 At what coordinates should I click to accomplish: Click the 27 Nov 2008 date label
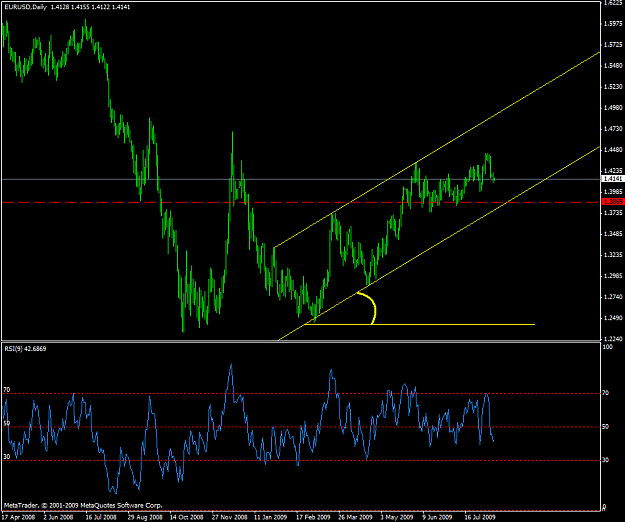(229, 517)
